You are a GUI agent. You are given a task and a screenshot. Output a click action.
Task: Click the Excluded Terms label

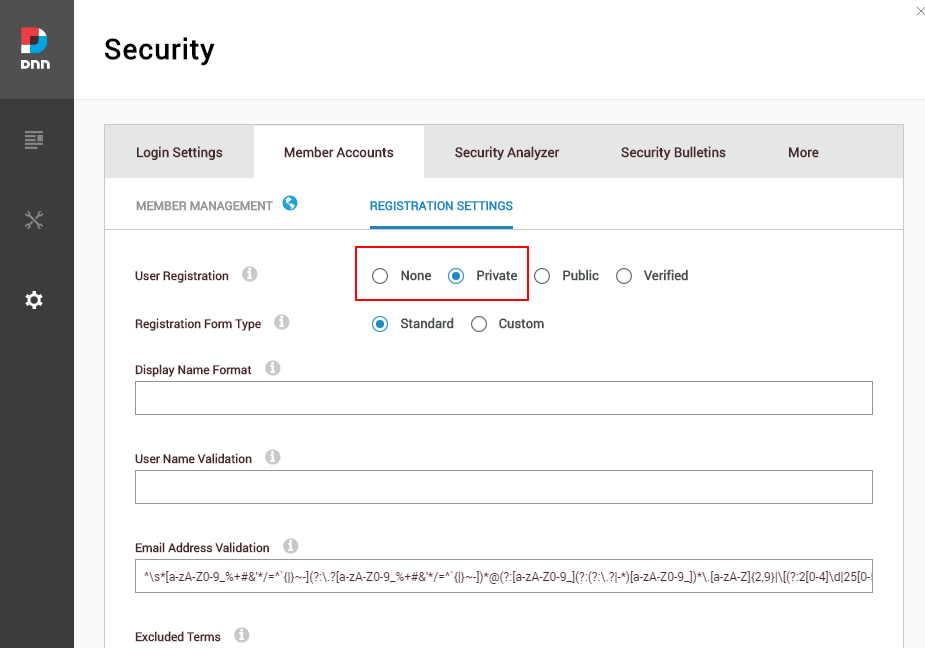click(x=178, y=637)
